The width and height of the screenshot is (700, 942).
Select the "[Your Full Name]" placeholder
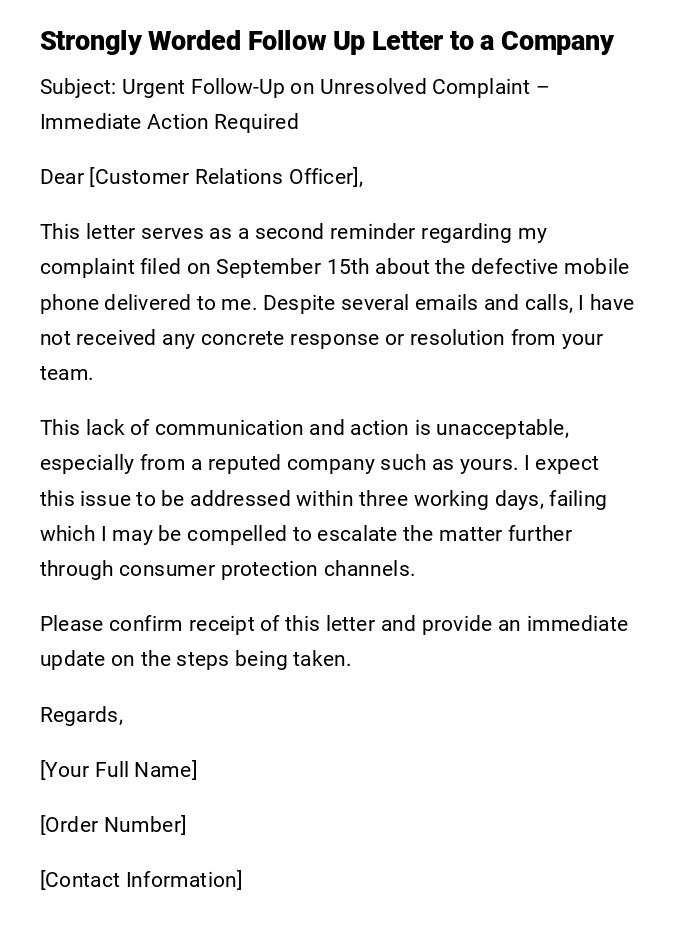click(118, 770)
